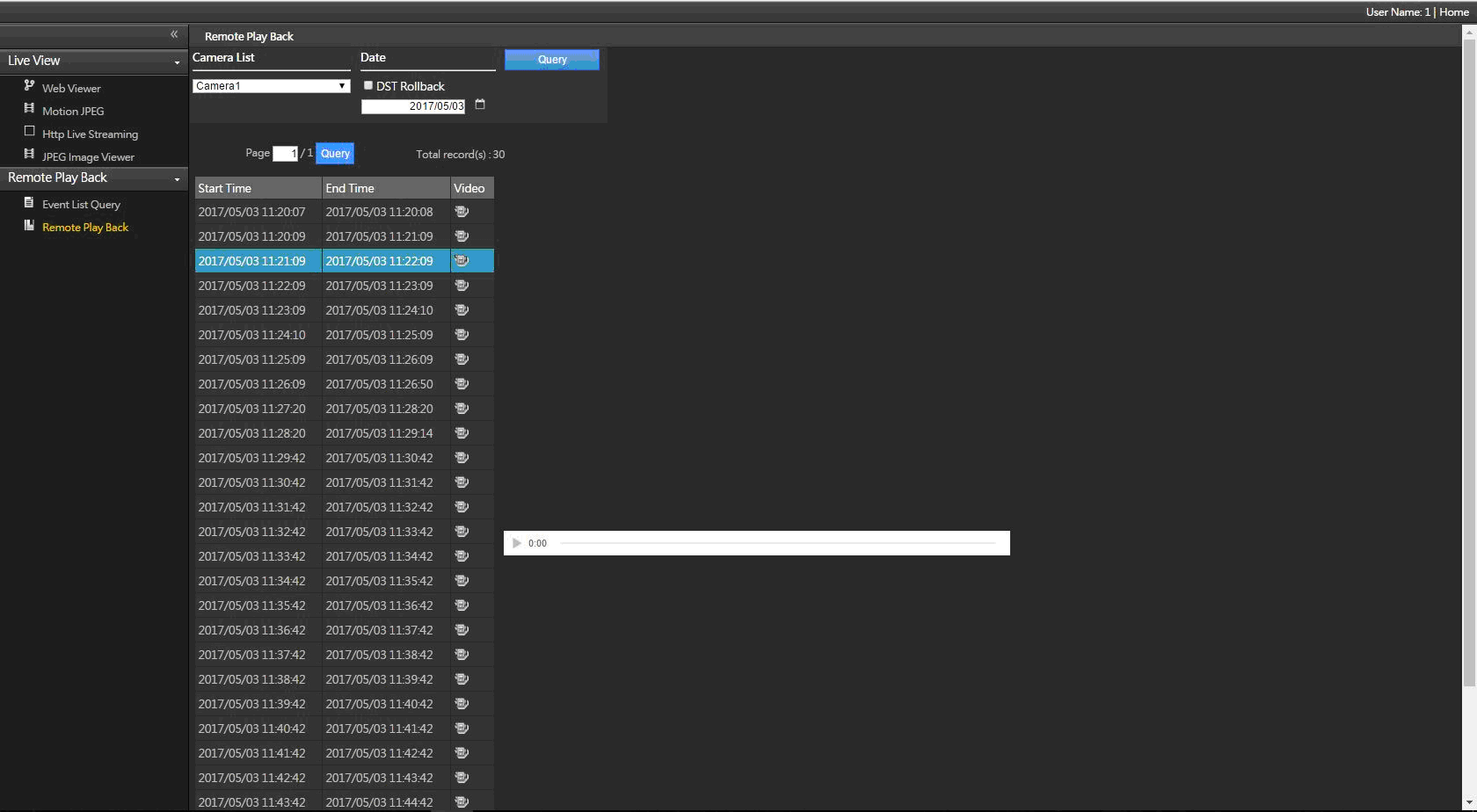Play video for recording starting 11:30:42
The height and width of the screenshot is (812, 1477).
(462, 482)
